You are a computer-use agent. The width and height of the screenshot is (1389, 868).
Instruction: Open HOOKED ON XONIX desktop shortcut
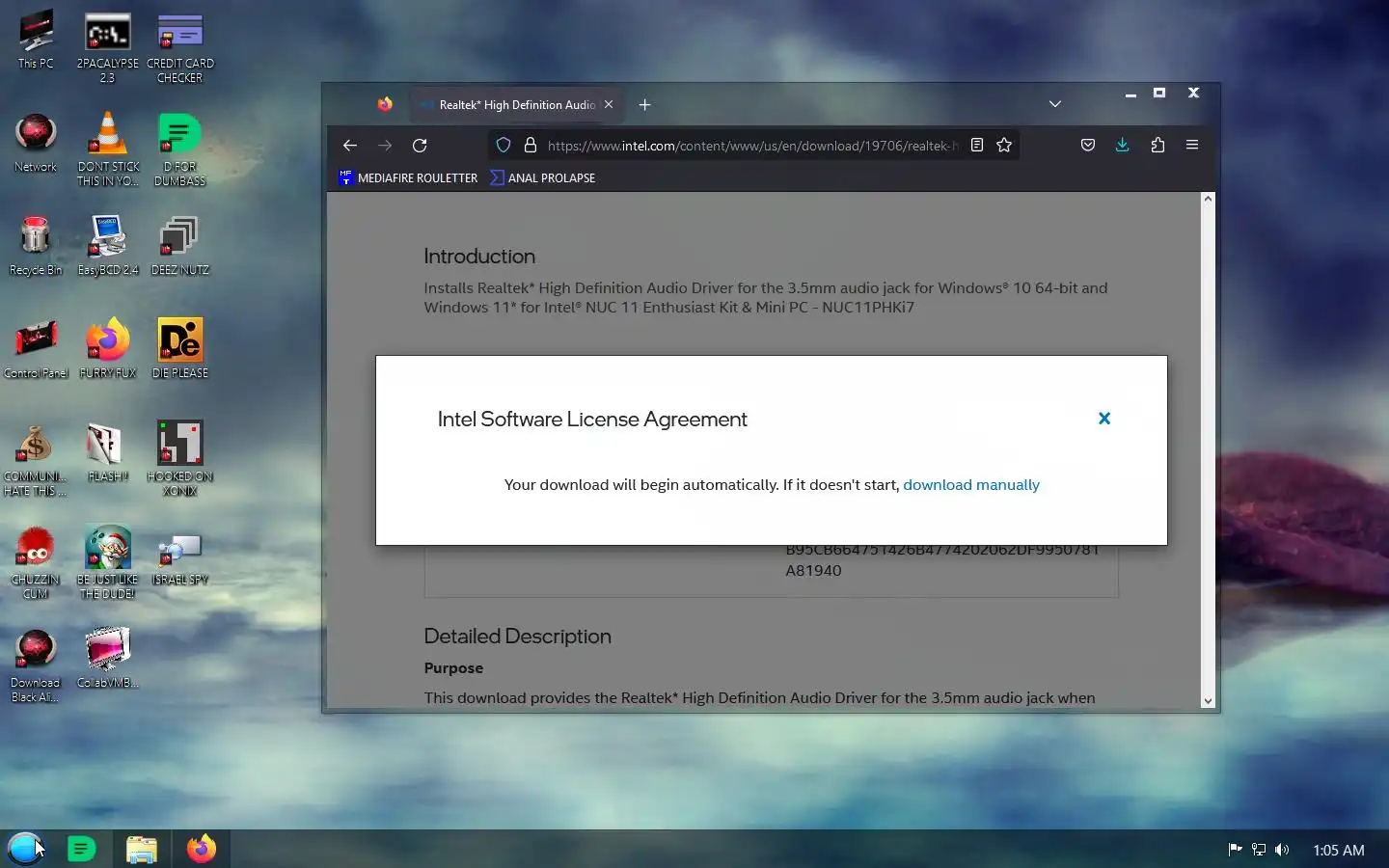pyautogui.click(x=180, y=460)
